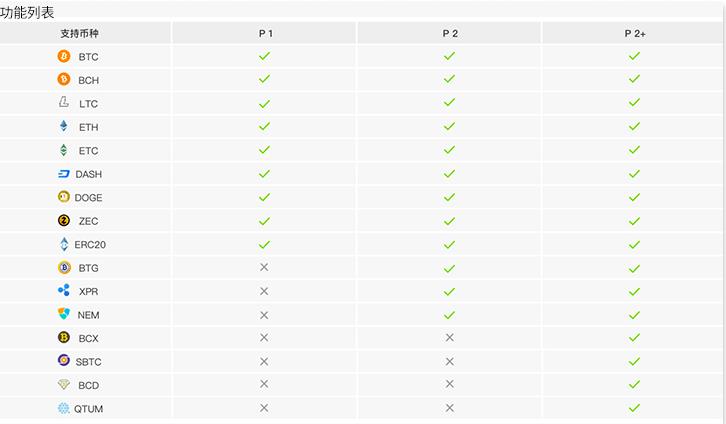Image resolution: width=726 pixels, height=424 pixels.
Task: Click the P 2 column header
Action: click(x=450, y=33)
